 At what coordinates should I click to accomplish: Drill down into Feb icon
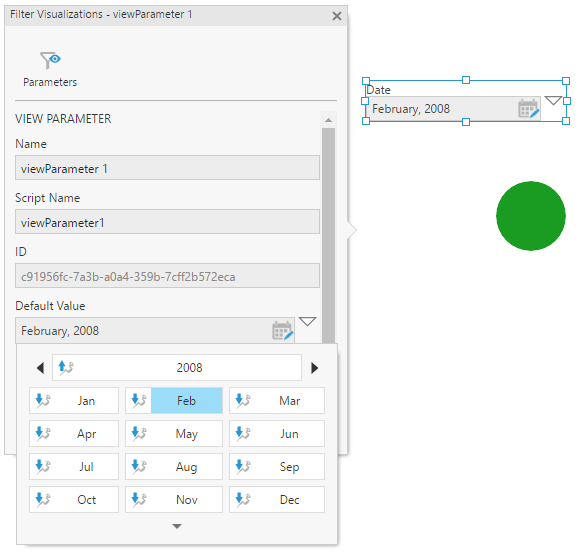pyautogui.click(x=139, y=400)
